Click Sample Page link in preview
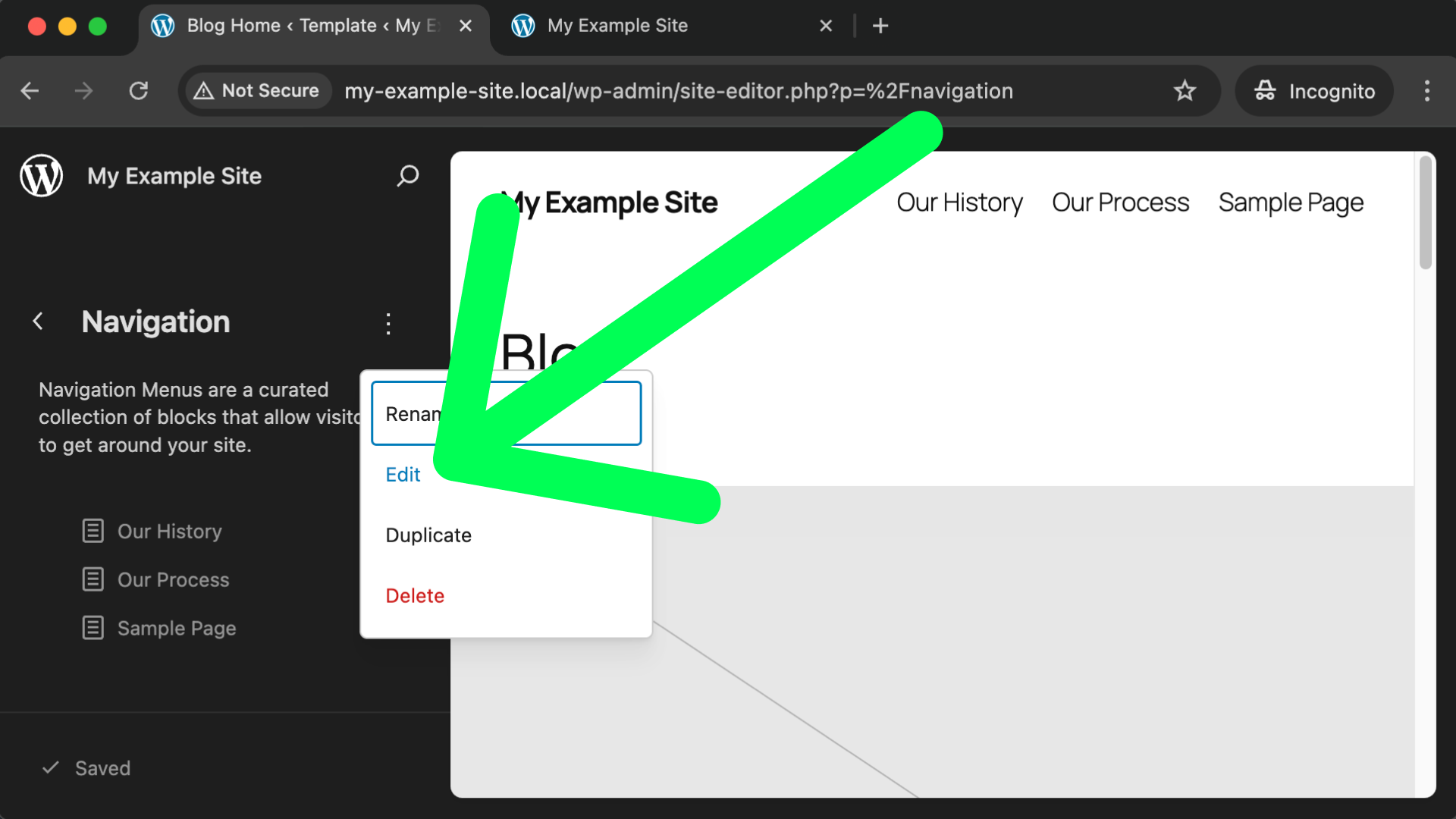The width and height of the screenshot is (1456, 819). (x=1291, y=202)
